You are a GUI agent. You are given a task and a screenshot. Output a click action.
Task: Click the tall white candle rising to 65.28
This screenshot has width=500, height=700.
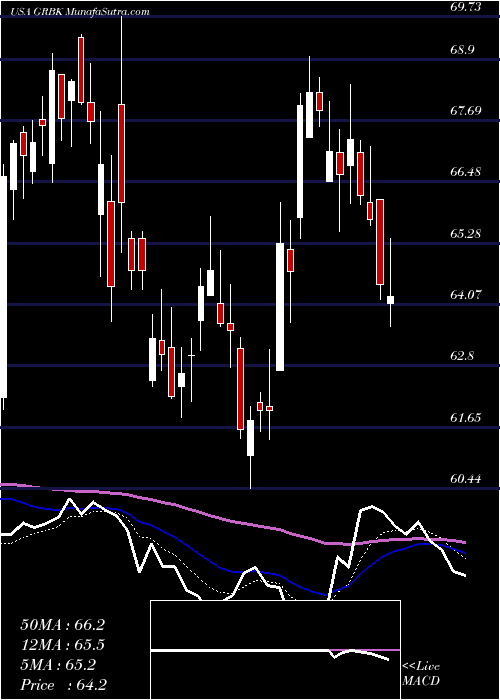click(280, 307)
